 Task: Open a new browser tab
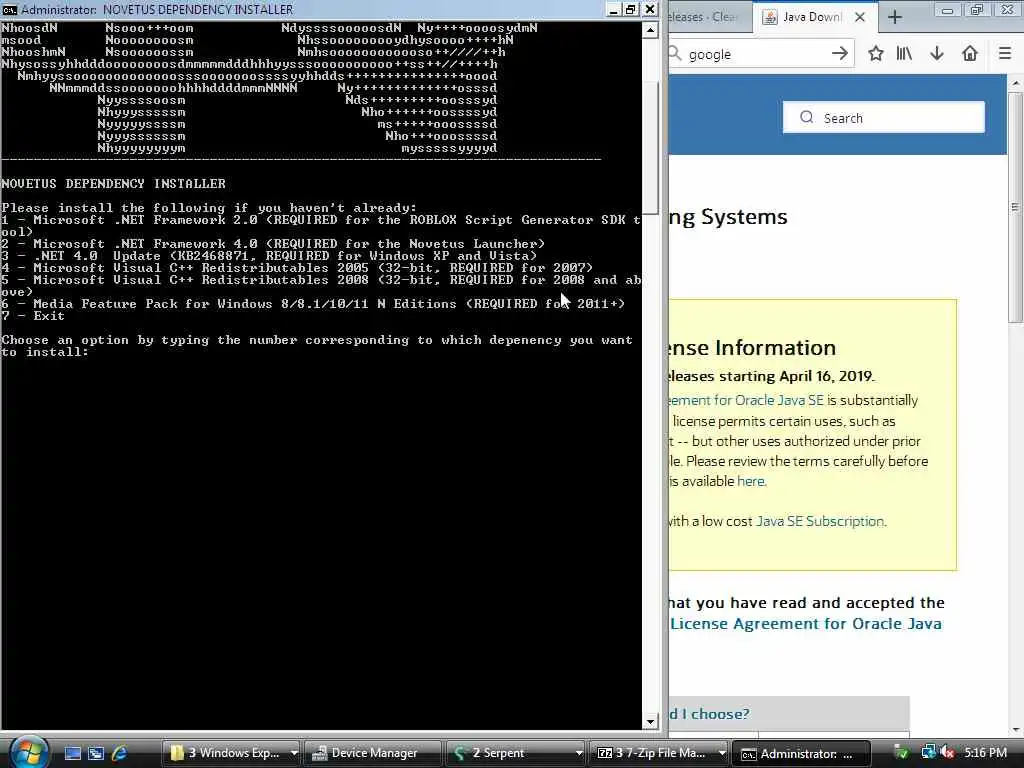point(895,17)
